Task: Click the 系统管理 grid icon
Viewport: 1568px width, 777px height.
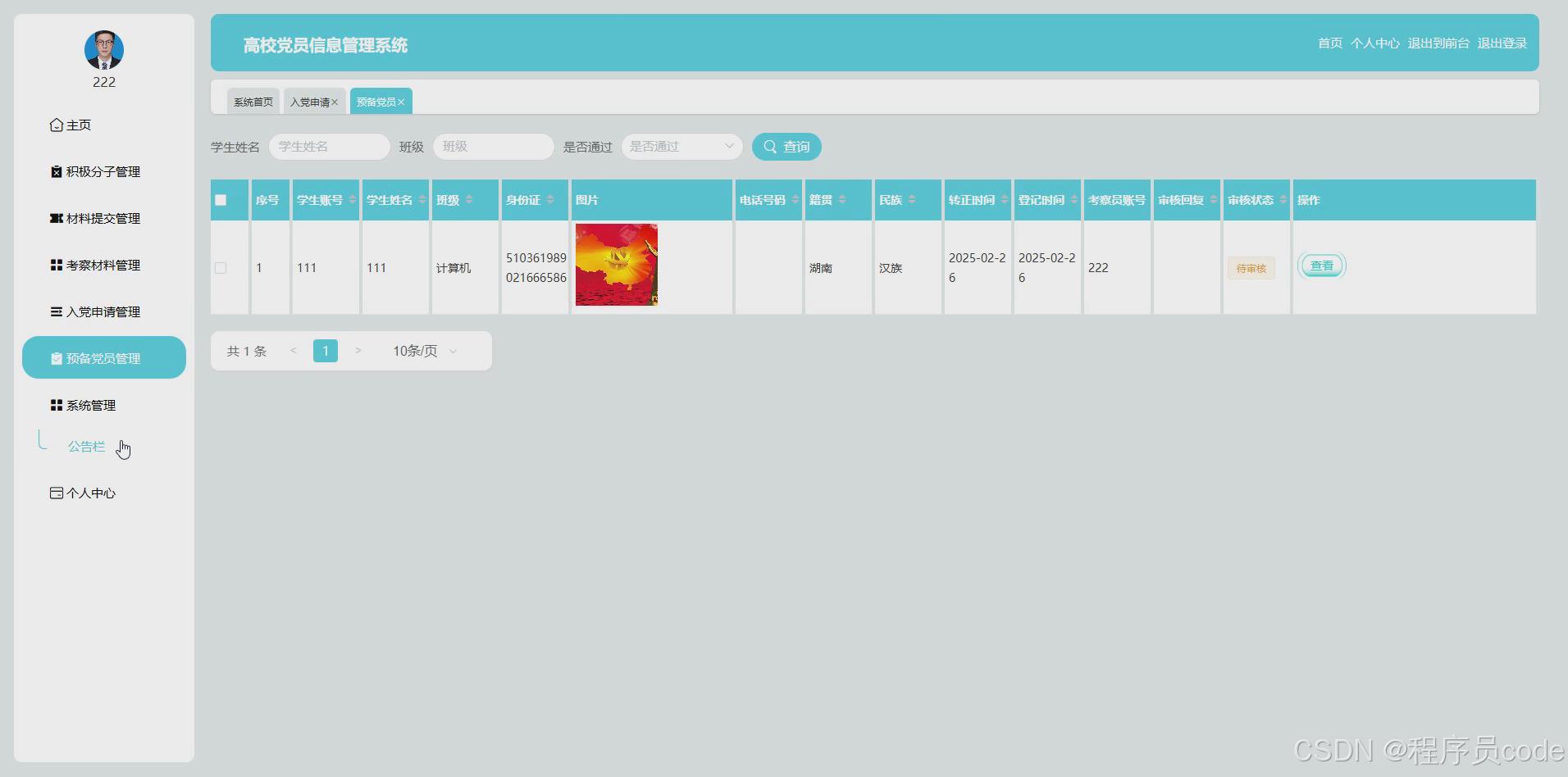Action: click(57, 406)
